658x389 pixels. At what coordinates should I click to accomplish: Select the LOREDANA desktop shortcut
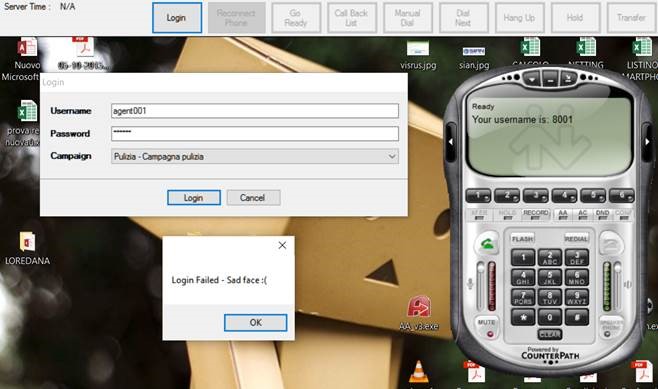click(27, 248)
